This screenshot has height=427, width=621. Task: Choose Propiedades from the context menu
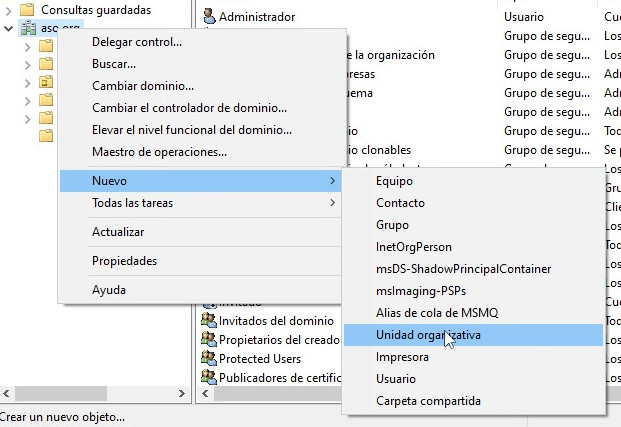pyautogui.click(x=124, y=261)
